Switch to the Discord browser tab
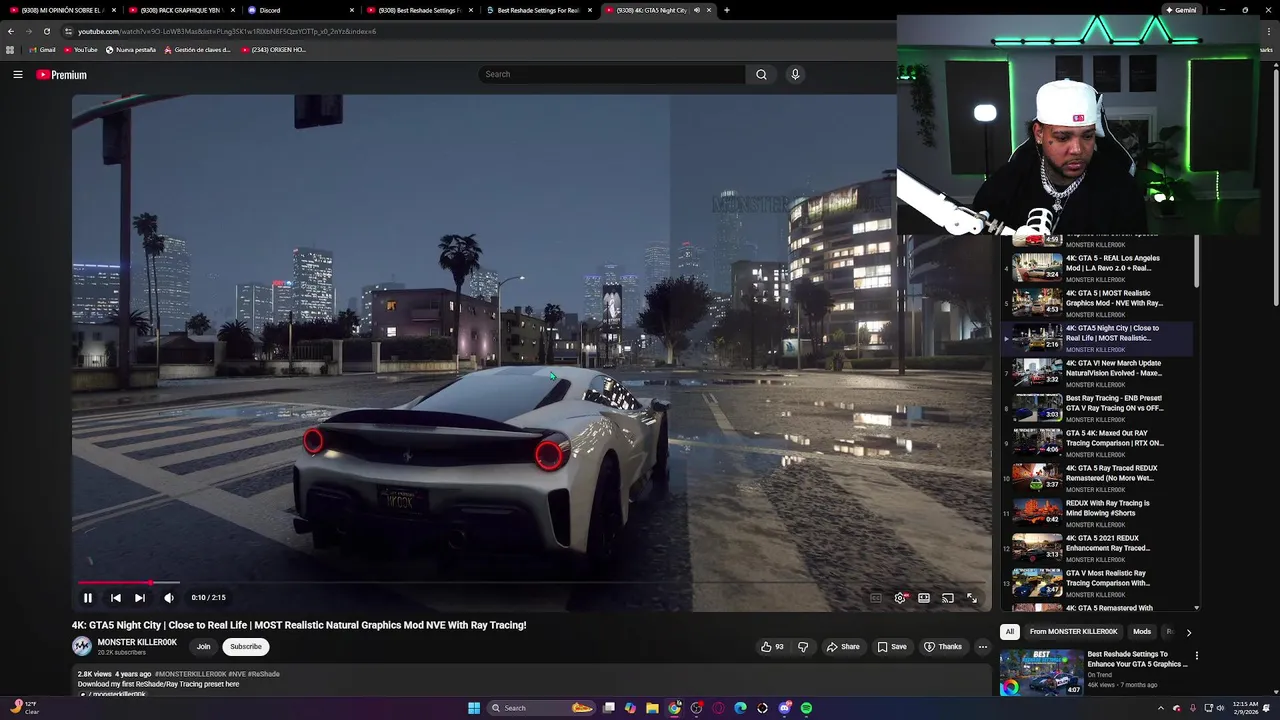The width and height of the screenshot is (1280, 720). [x=300, y=10]
